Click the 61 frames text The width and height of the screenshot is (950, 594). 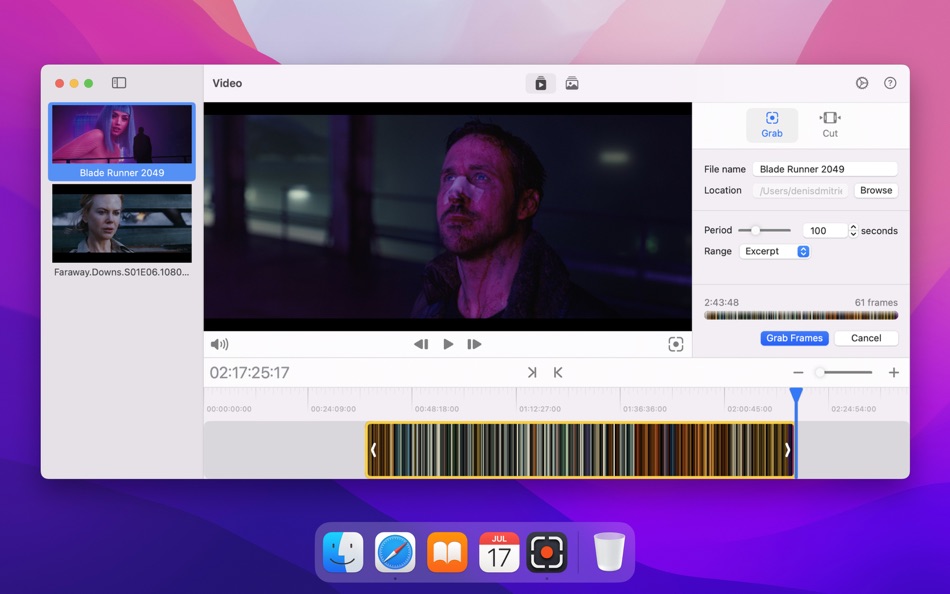(876, 302)
